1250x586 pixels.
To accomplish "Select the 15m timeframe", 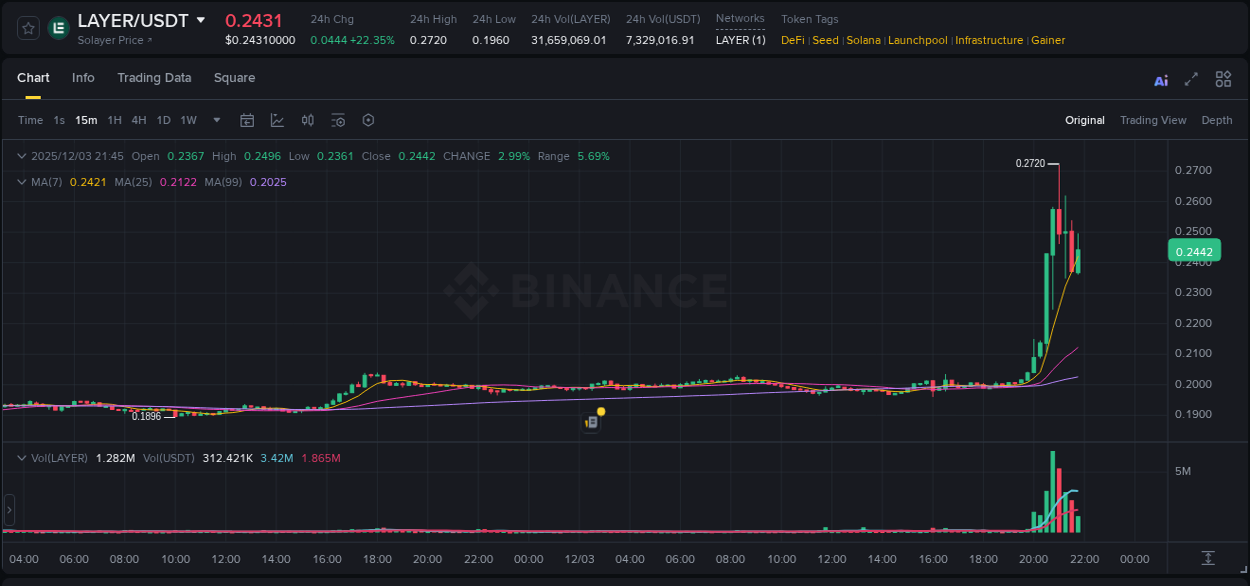I will 86,119.
